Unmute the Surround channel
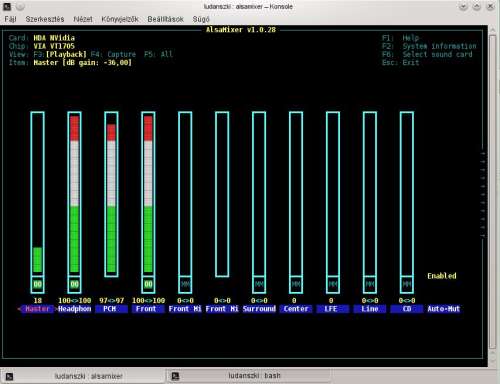Viewport: 500px width, 384px height. 259,284
